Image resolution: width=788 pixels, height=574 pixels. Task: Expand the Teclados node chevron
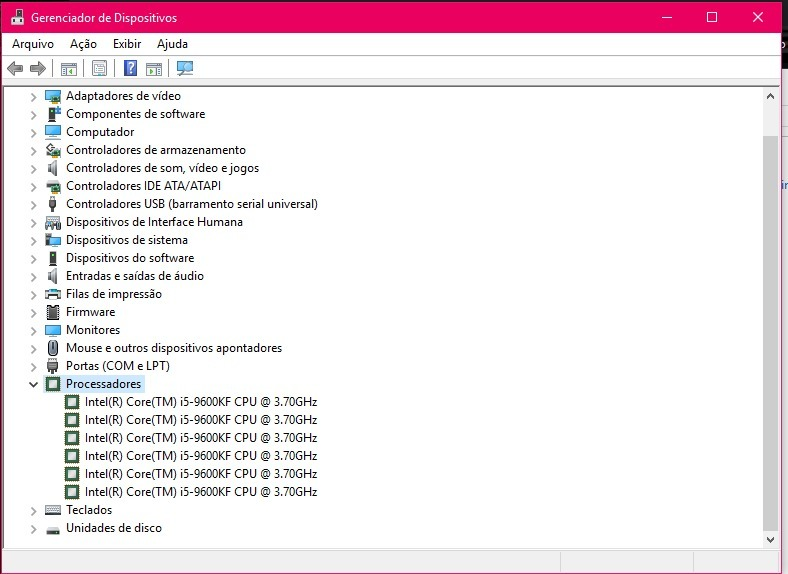(33, 511)
